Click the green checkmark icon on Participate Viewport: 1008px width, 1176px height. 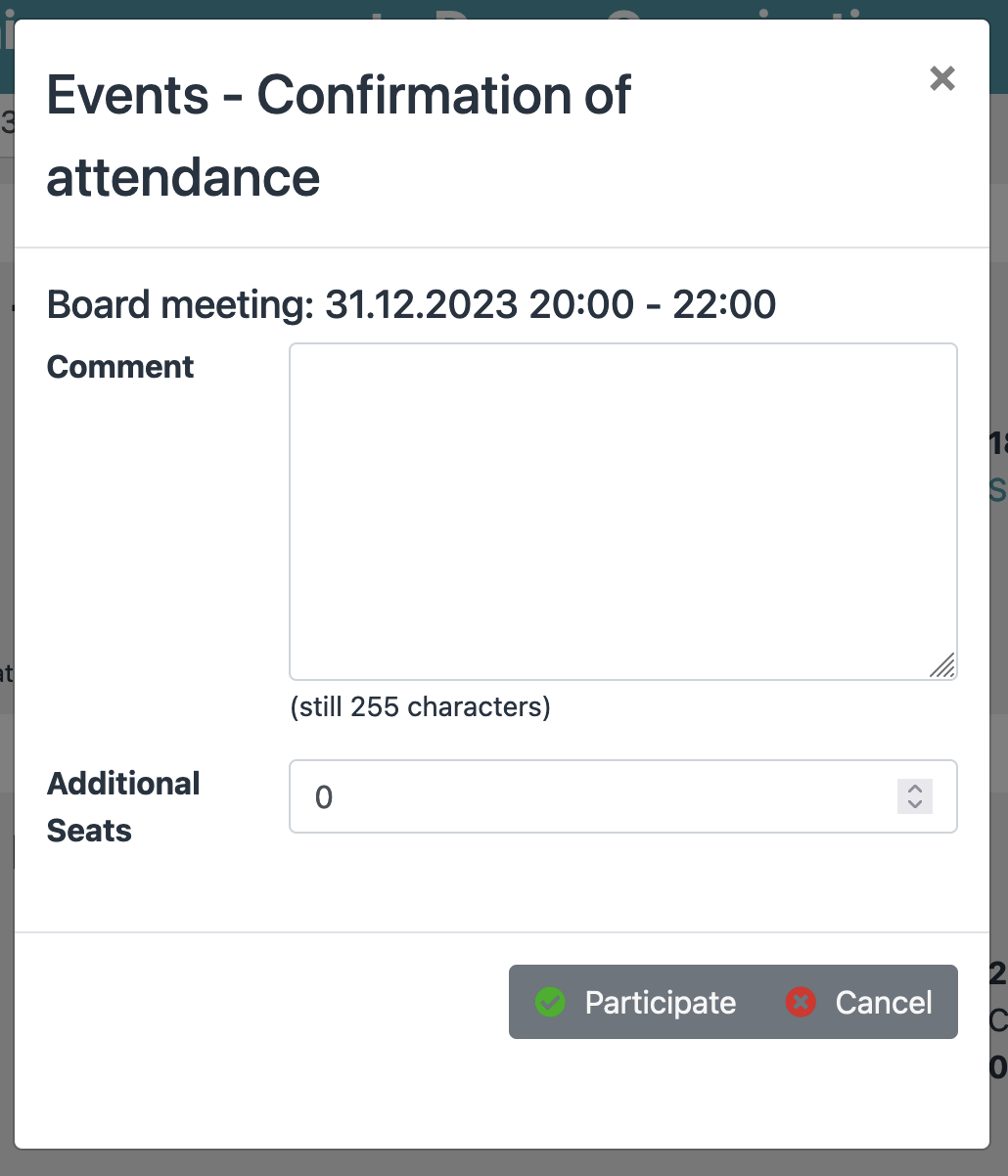551,1002
